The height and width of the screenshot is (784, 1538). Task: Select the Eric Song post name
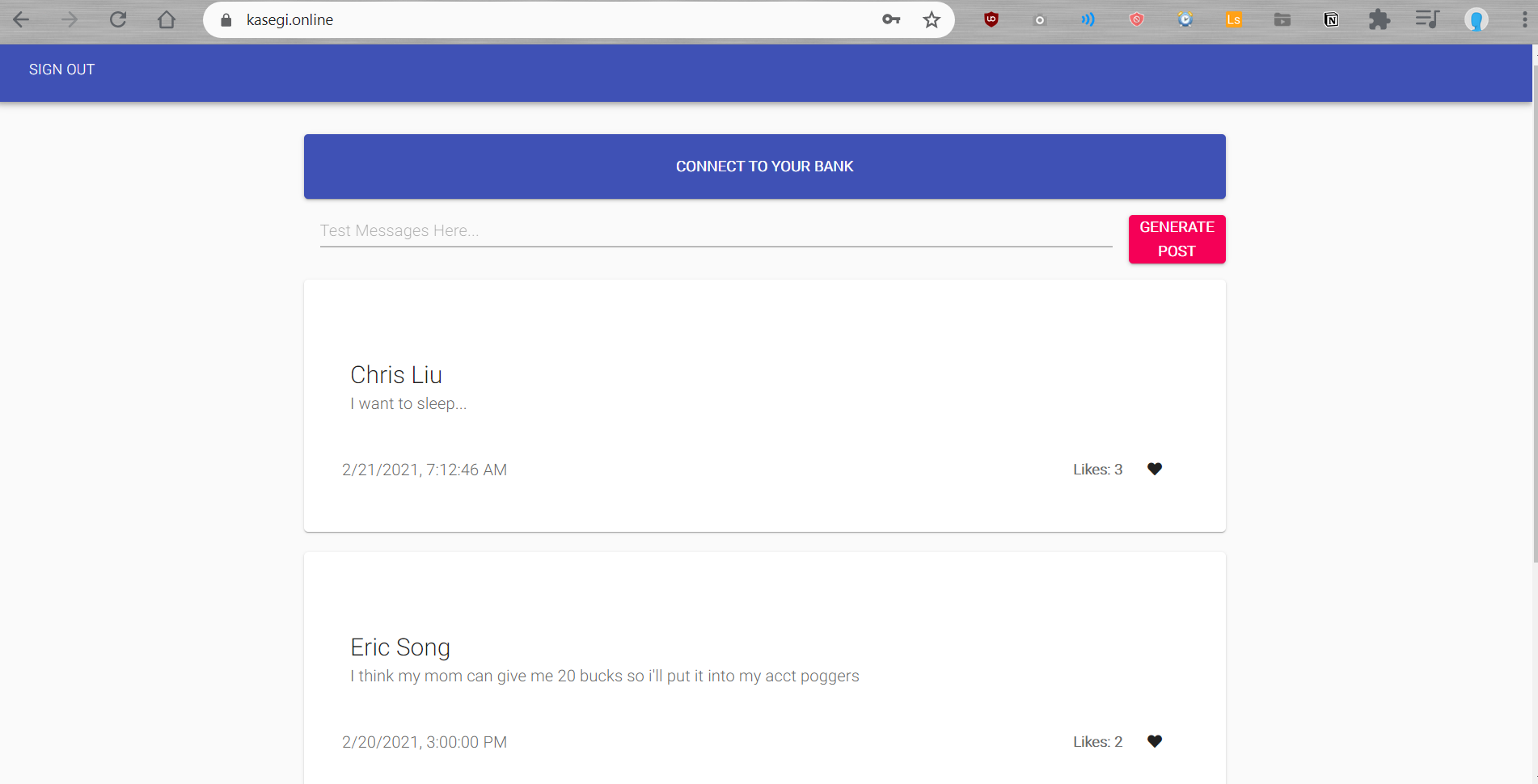click(400, 647)
